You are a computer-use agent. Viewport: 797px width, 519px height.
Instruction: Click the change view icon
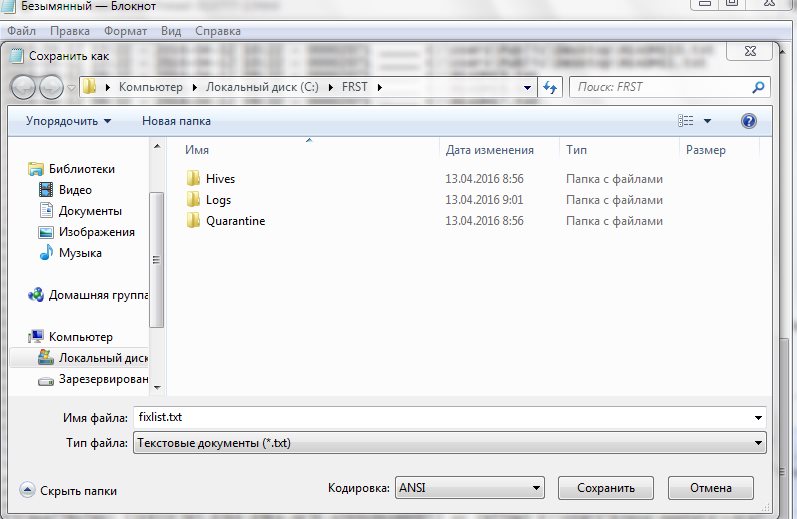[x=686, y=121]
